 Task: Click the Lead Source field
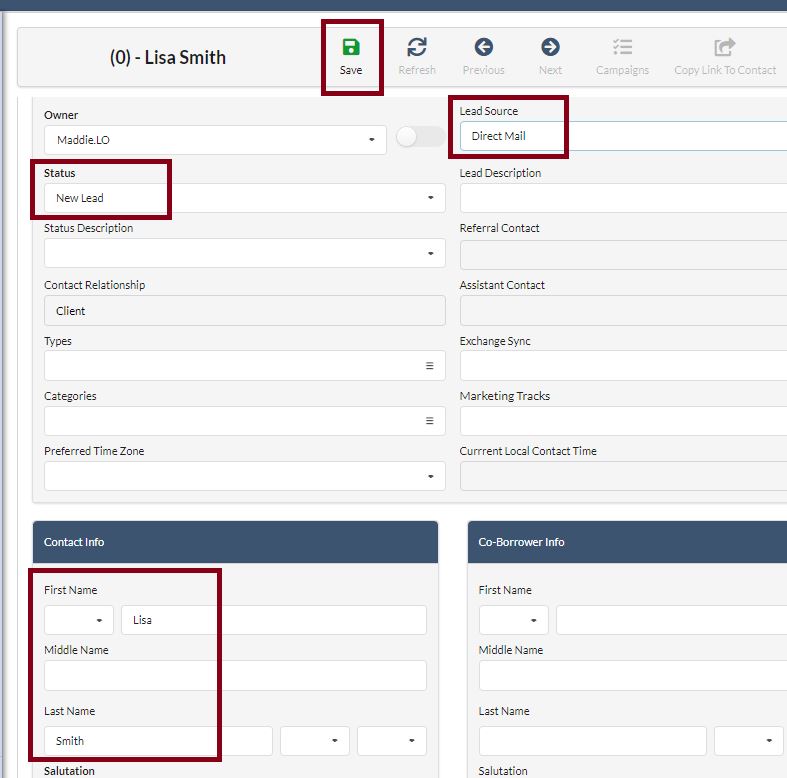click(x=620, y=136)
